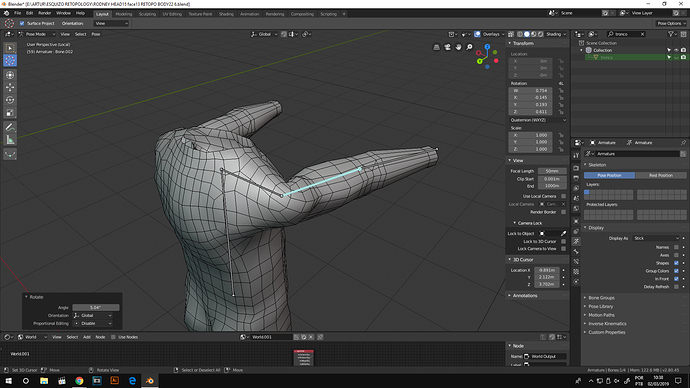Collapse the Collection tree item
The image size is (690, 388).
582,50
